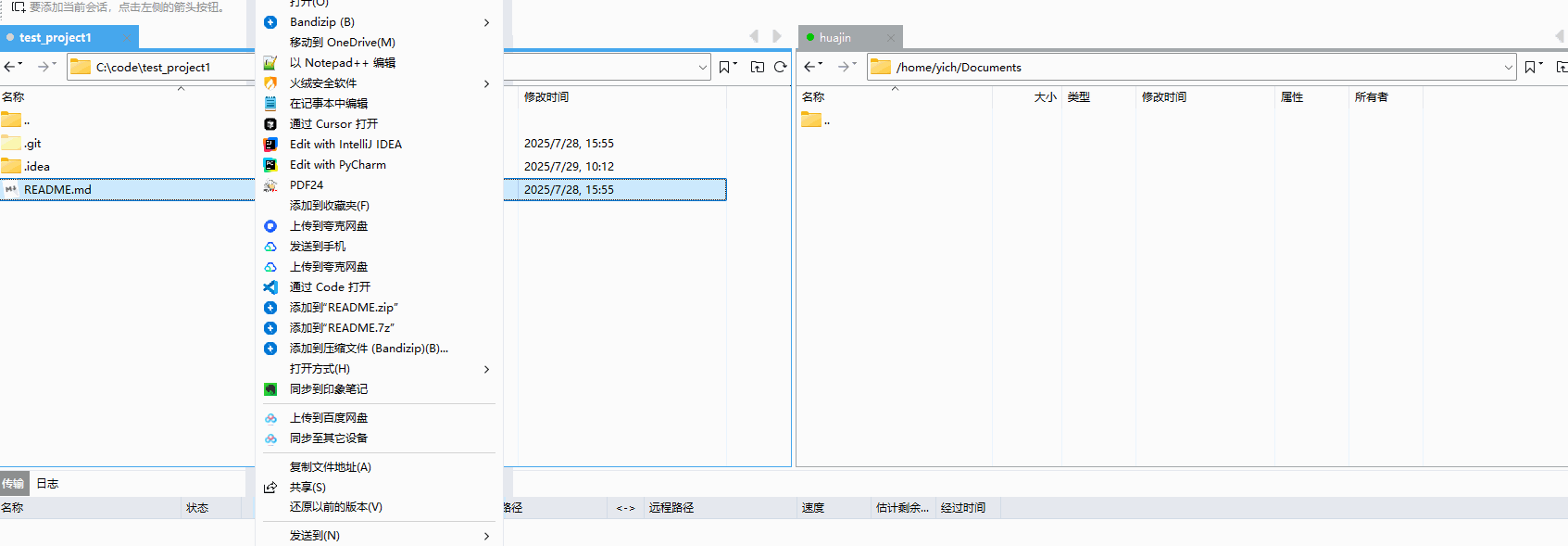1568x546 pixels.
Task: Click local pane back arrow button
Action: pyautogui.click(x=11, y=67)
